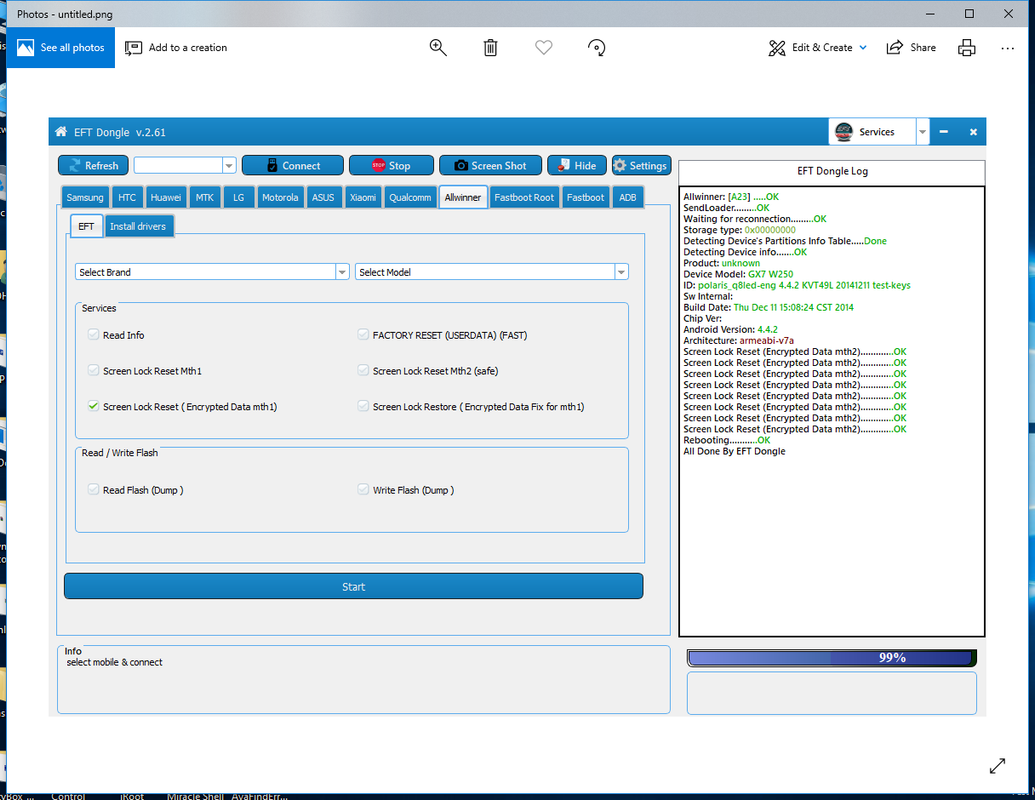
Task: Click the zoom magnifier icon in Photos
Action: [438, 48]
